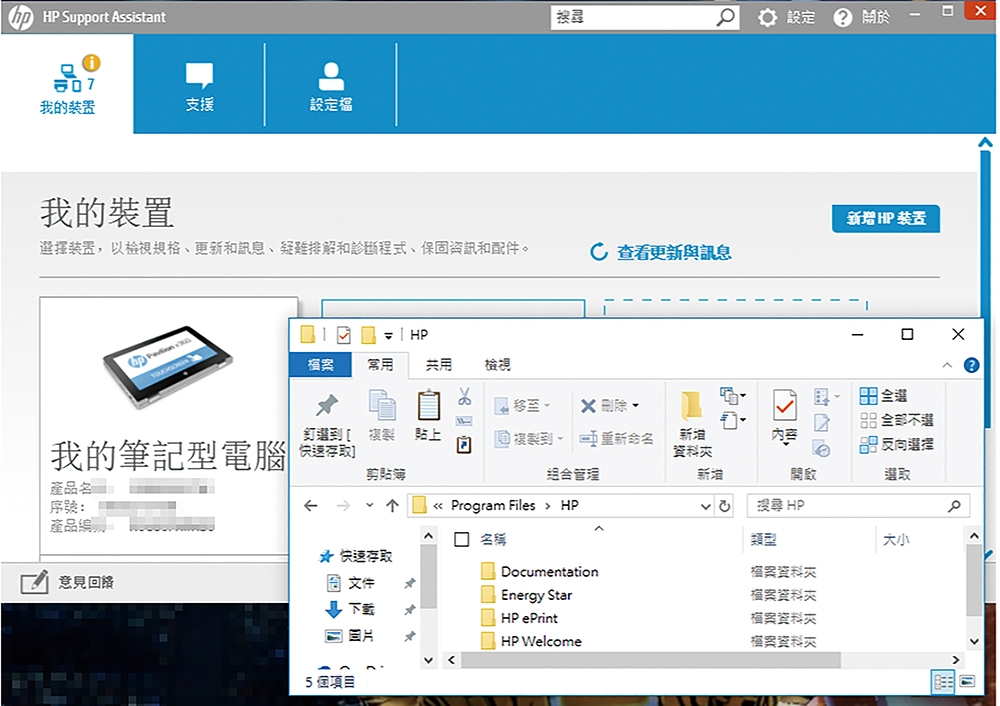Image resolution: width=1000 pixels, height=706 pixels.
Task: Create a new folder with 新增資料夾
Action: click(692, 424)
